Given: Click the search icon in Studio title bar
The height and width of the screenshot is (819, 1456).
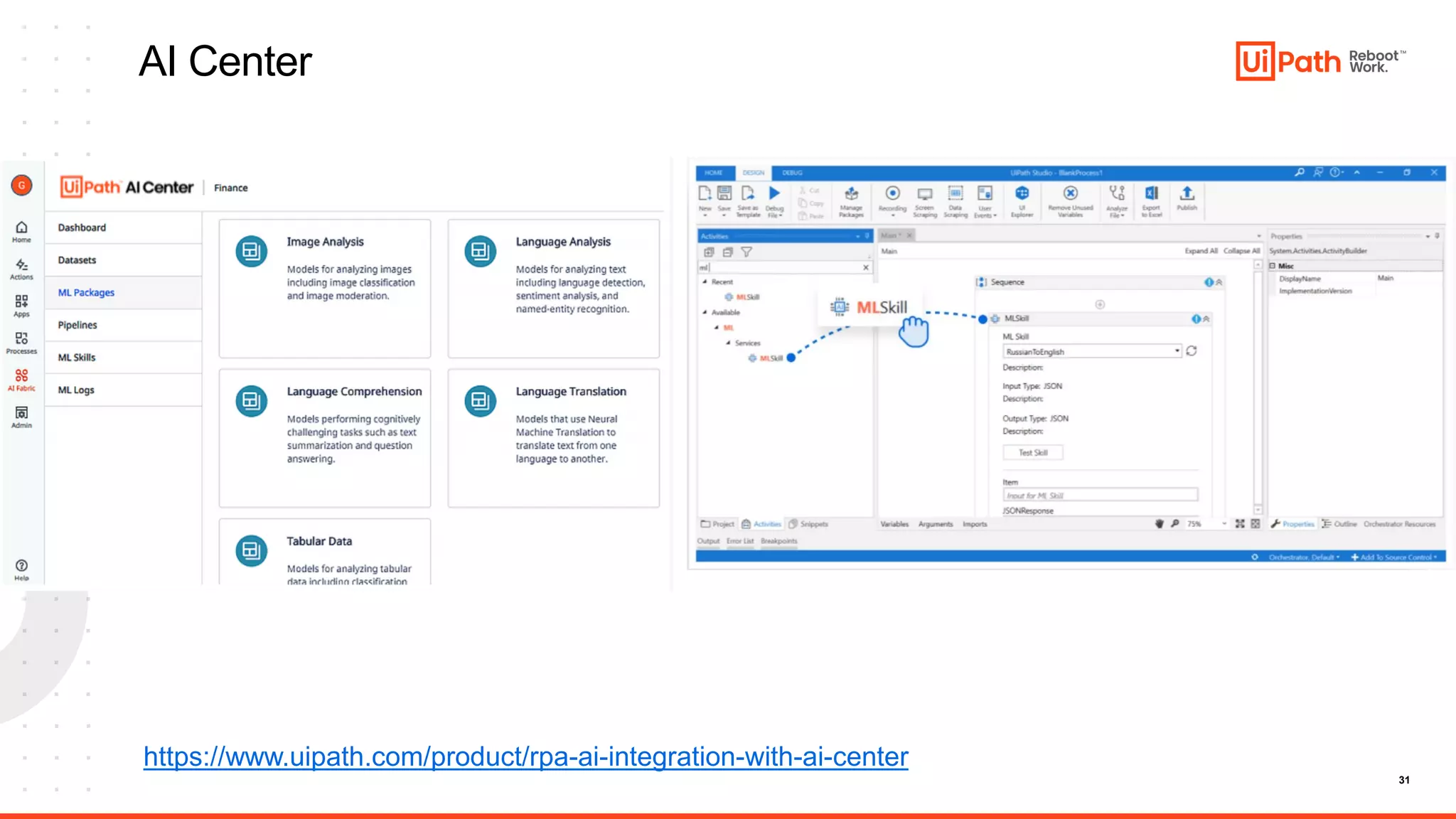Looking at the screenshot, I should coord(1300,172).
